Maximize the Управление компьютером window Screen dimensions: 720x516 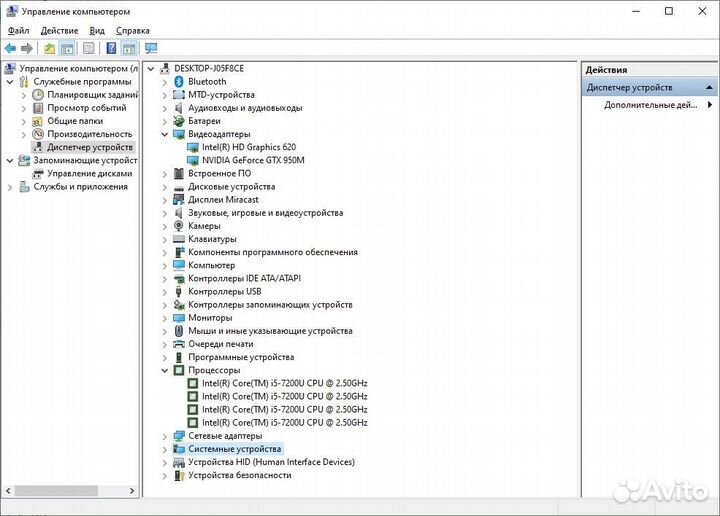tap(669, 11)
